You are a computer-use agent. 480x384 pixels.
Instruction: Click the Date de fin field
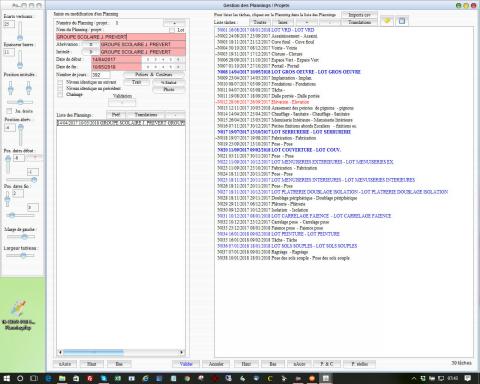click(x=116, y=67)
